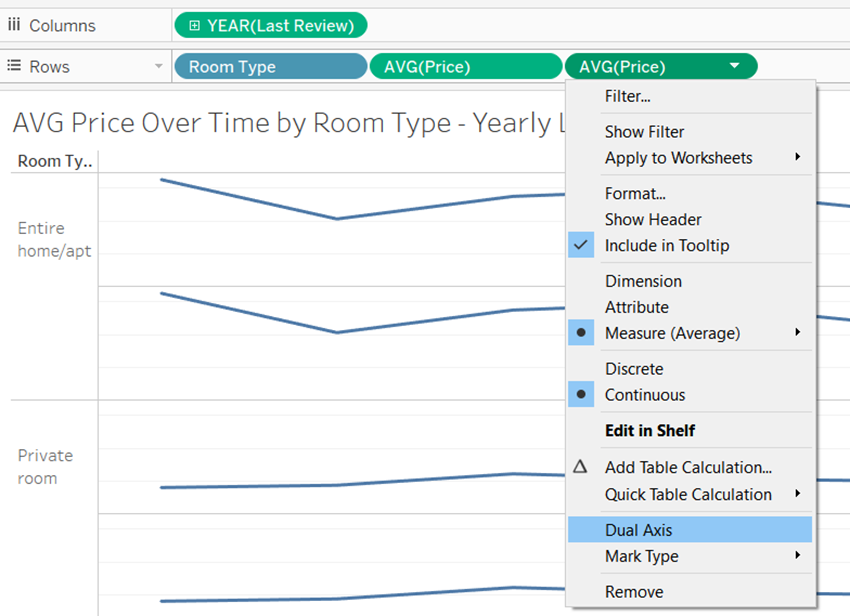Expand the plus icon on YEAR(Last Review) pill
This screenshot has width=850, height=616.
(194, 25)
